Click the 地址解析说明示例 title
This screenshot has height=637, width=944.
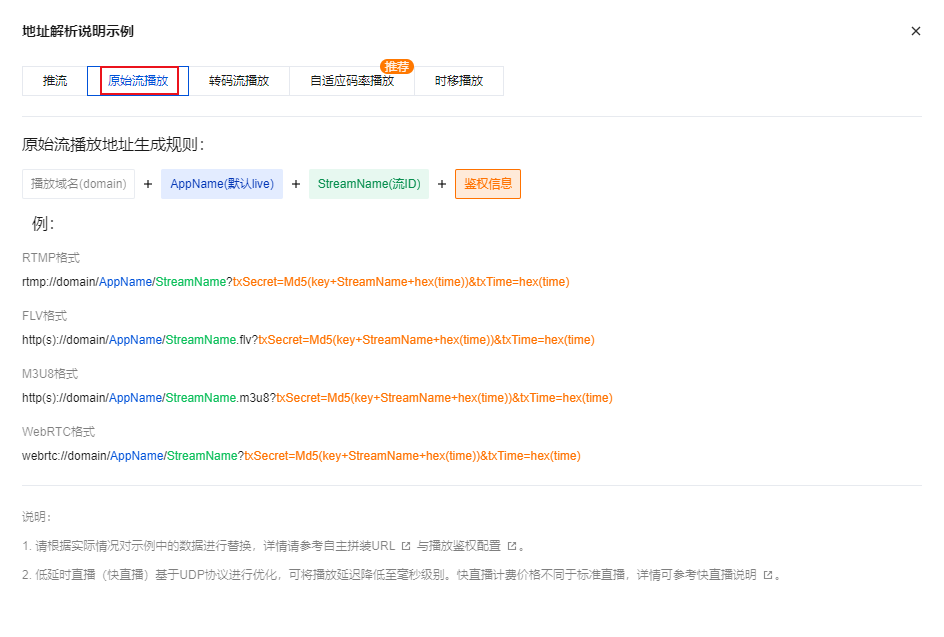[x=78, y=31]
